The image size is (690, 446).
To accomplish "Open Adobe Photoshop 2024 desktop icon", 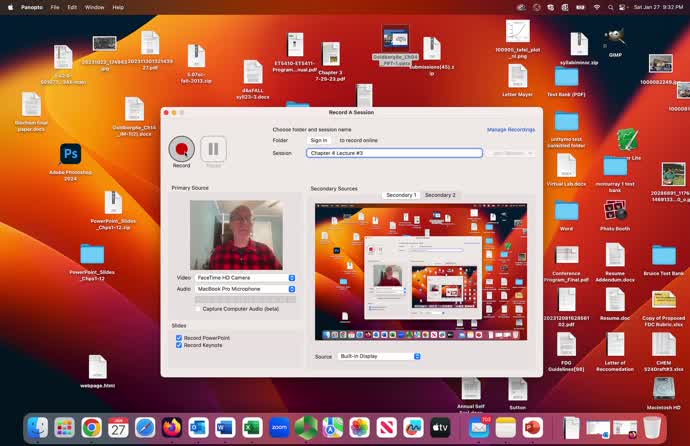I will click(x=70, y=153).
